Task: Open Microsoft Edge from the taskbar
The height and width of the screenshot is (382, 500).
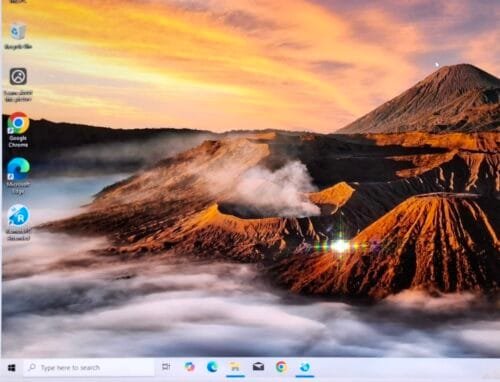Action: point(212,367)
